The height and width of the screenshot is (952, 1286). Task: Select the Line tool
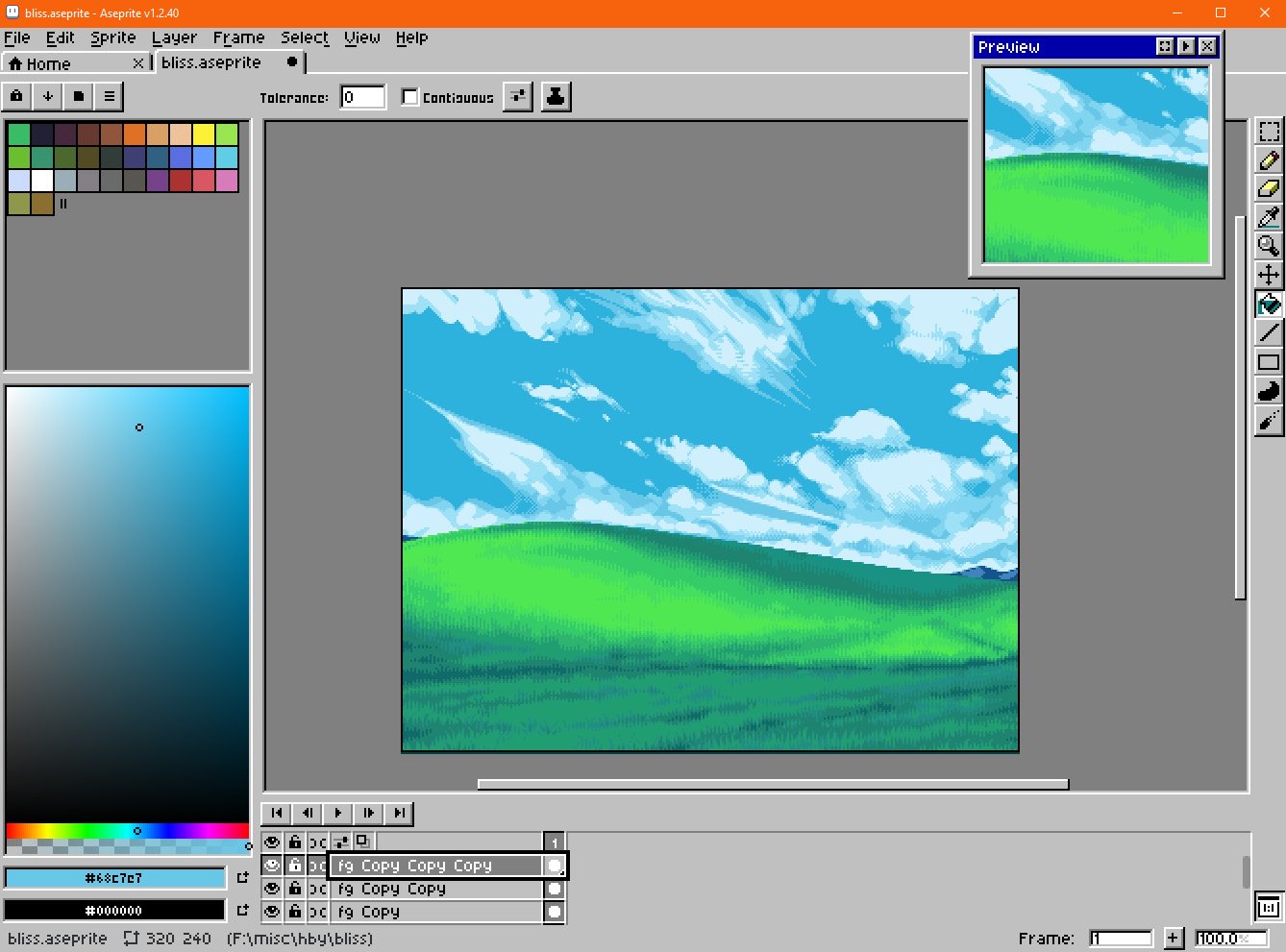click(1269, 333)
